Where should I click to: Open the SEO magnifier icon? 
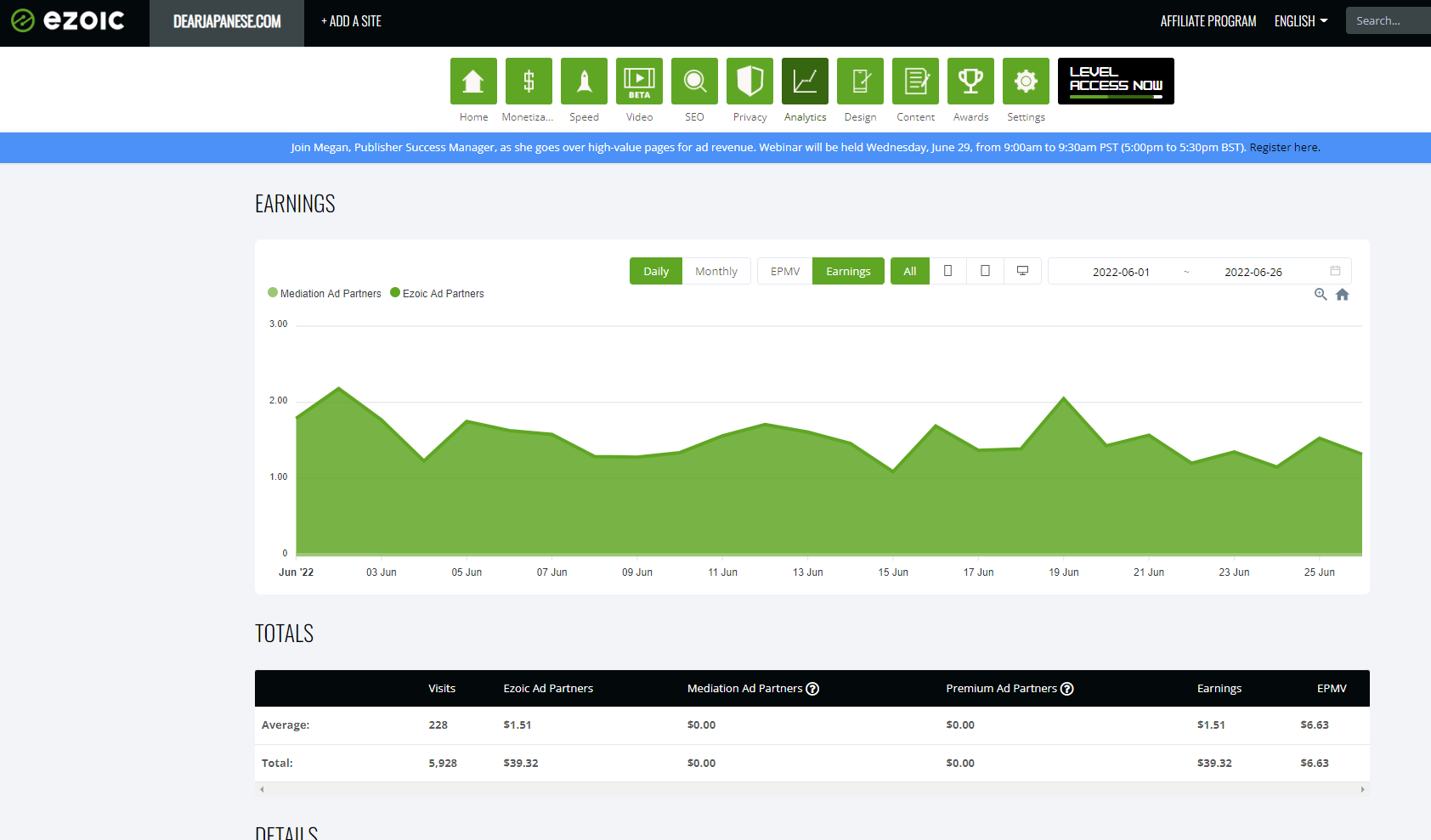click(694, 82)
